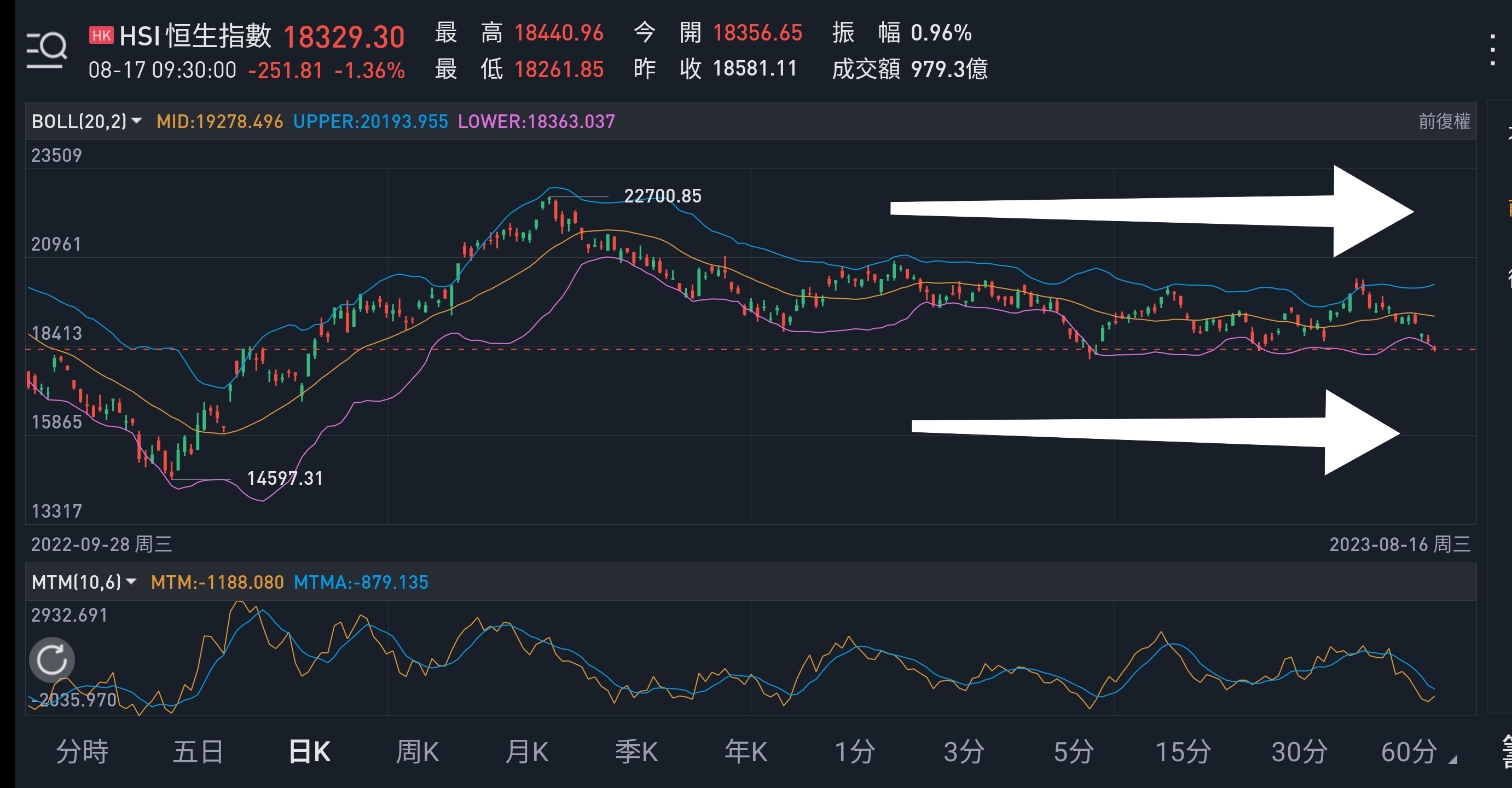Tap the 今開 18356.65 figure
Screen dimensions: 1512x788
pyautogui.click(x=757, y=33)
